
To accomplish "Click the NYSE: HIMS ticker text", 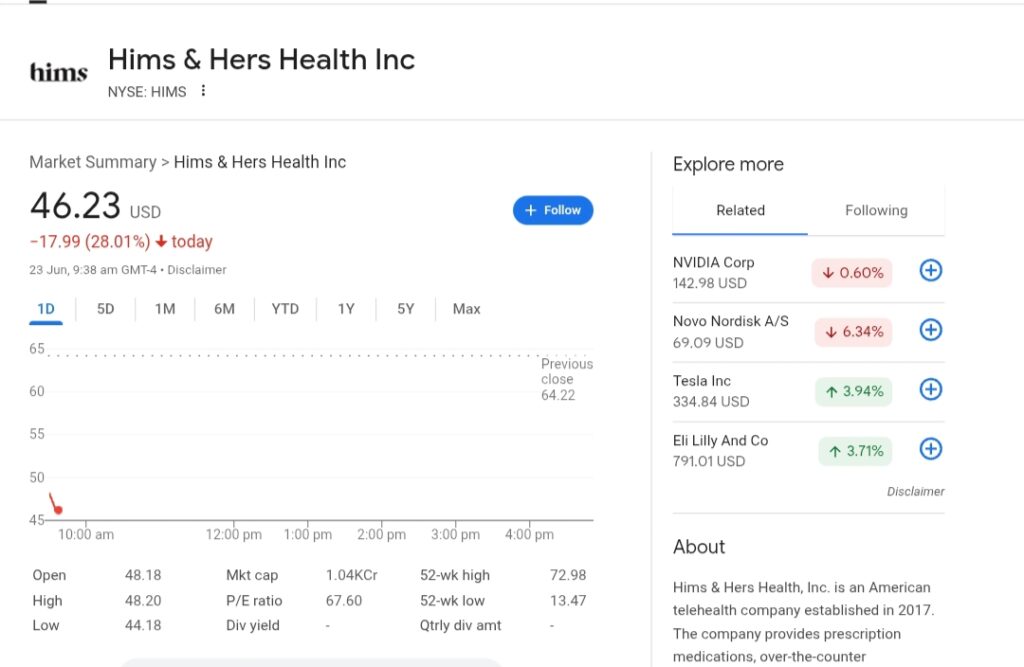I will click(x=147, y=91).
